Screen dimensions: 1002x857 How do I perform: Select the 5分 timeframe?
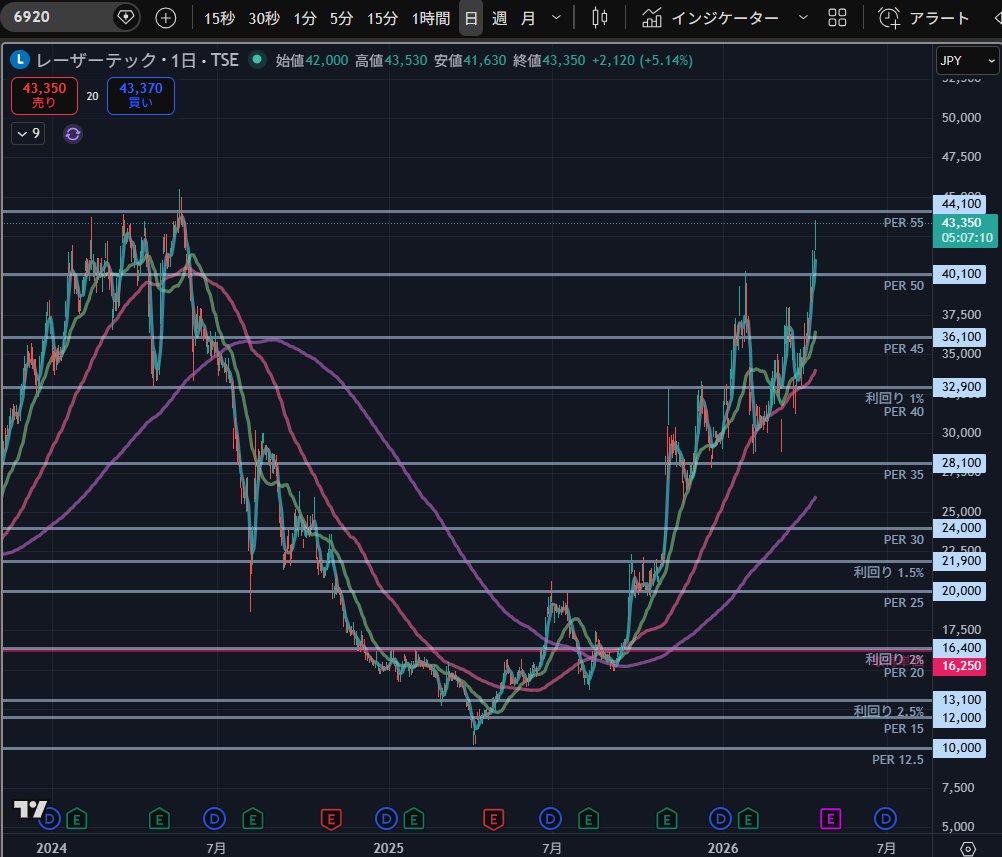click(x=341, y=19)
